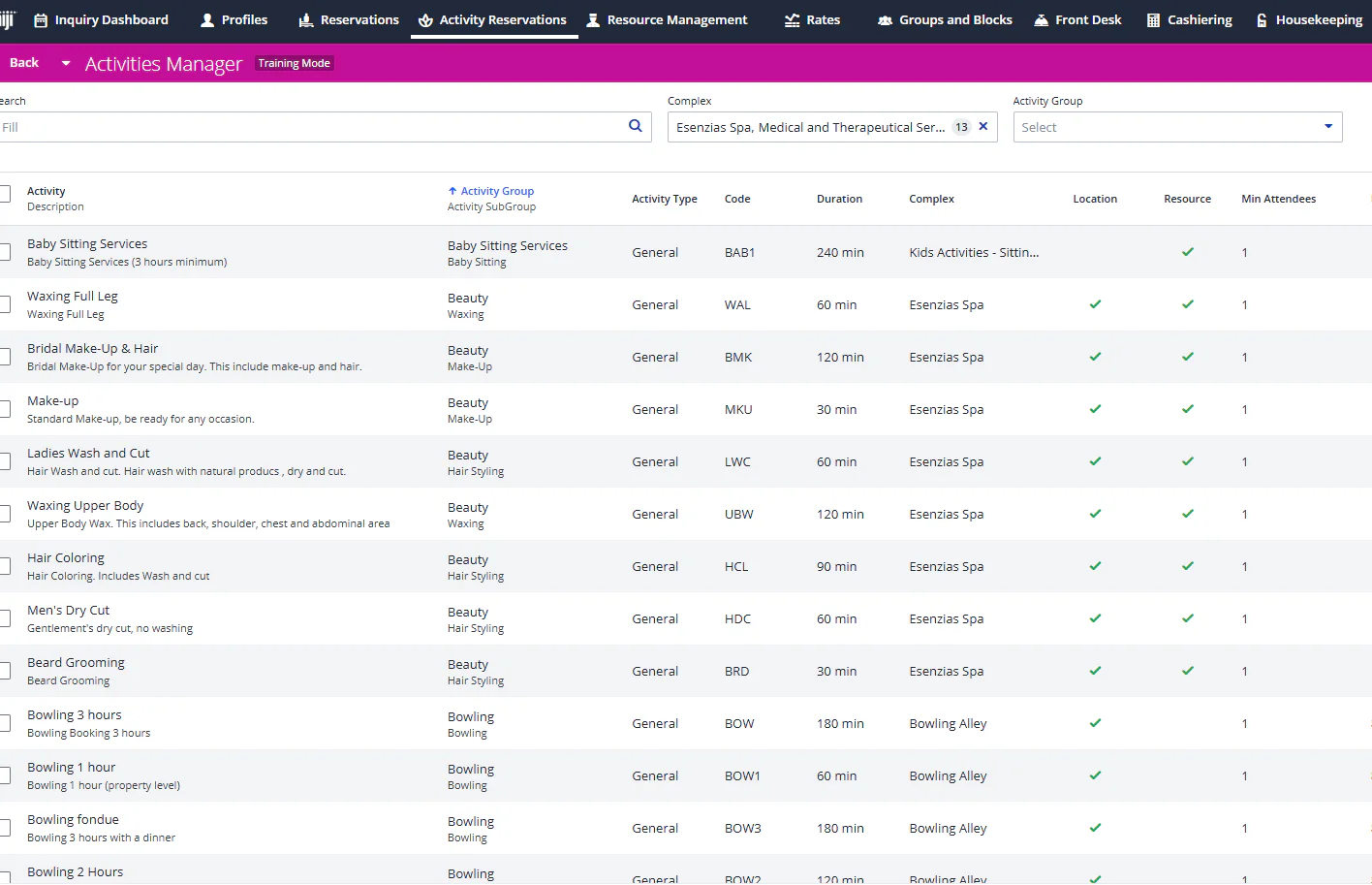This screenshot has height=885, width=1372.
Task: Click the Cashiering calculator icon
Action: (x=1153, y=20)
